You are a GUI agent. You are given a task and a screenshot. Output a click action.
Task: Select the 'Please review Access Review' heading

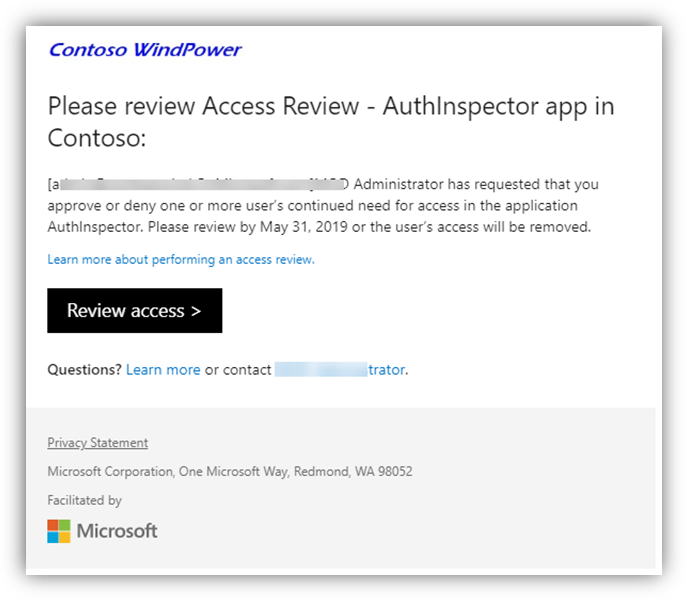(331, 122)
